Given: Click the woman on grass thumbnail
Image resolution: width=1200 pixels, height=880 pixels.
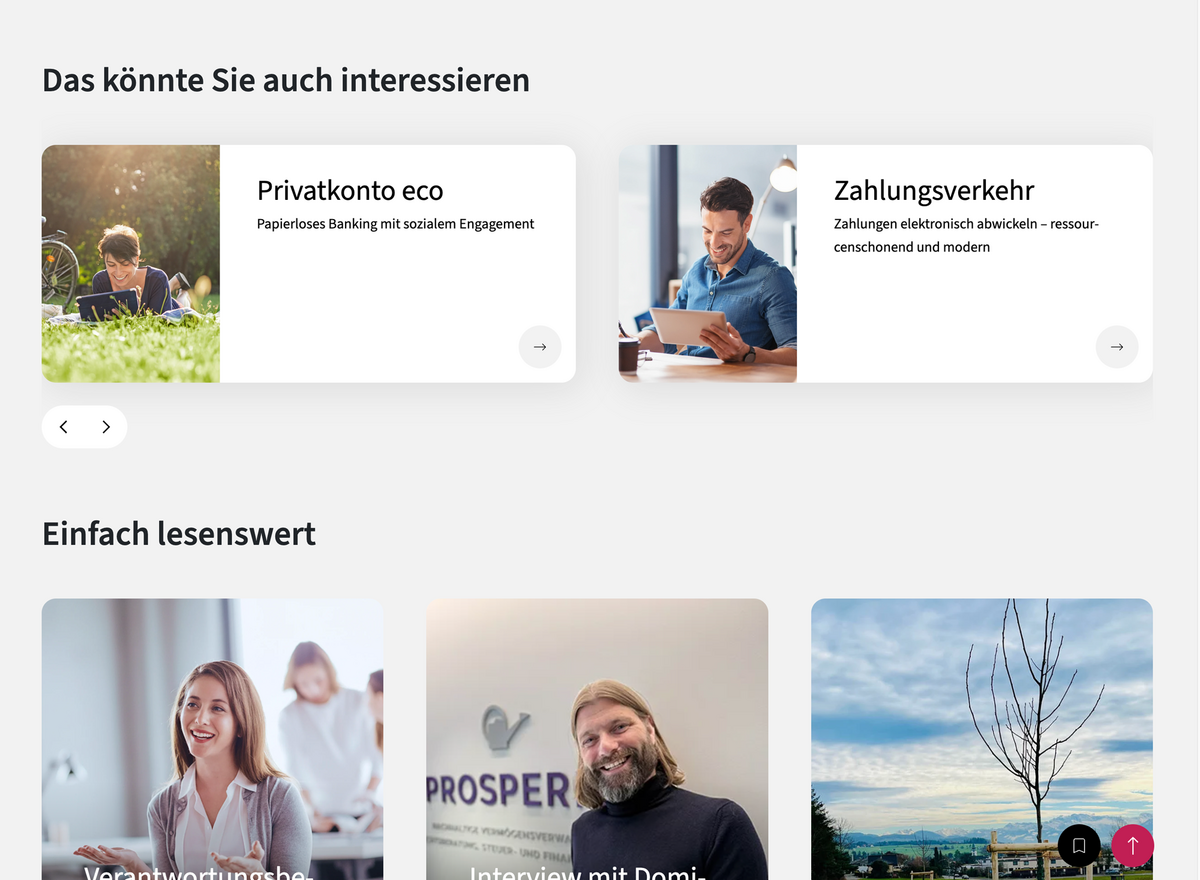Looking at the screenshot, I should pyautogui.click(x=131, y=264).
